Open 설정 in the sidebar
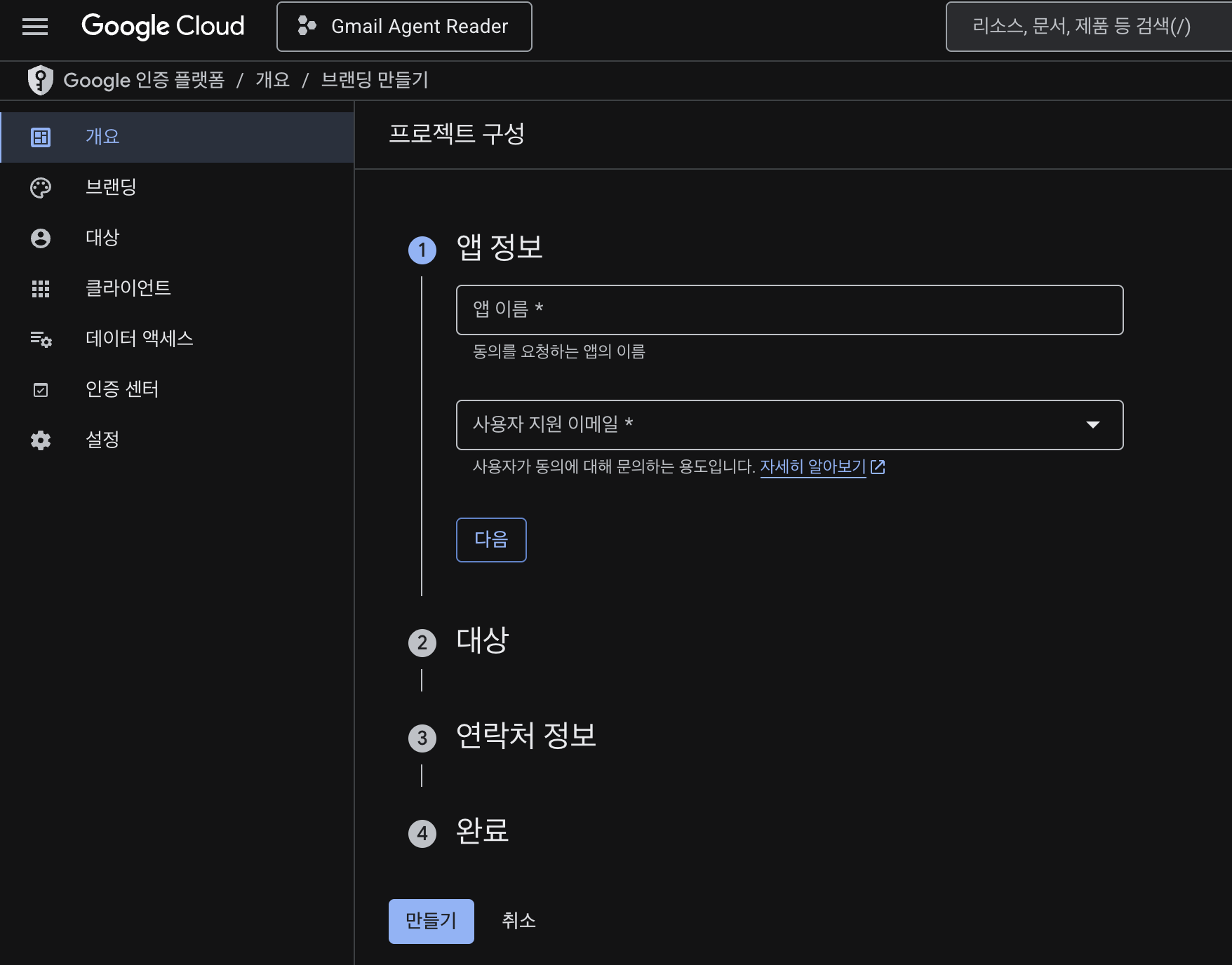 point(178,440)
